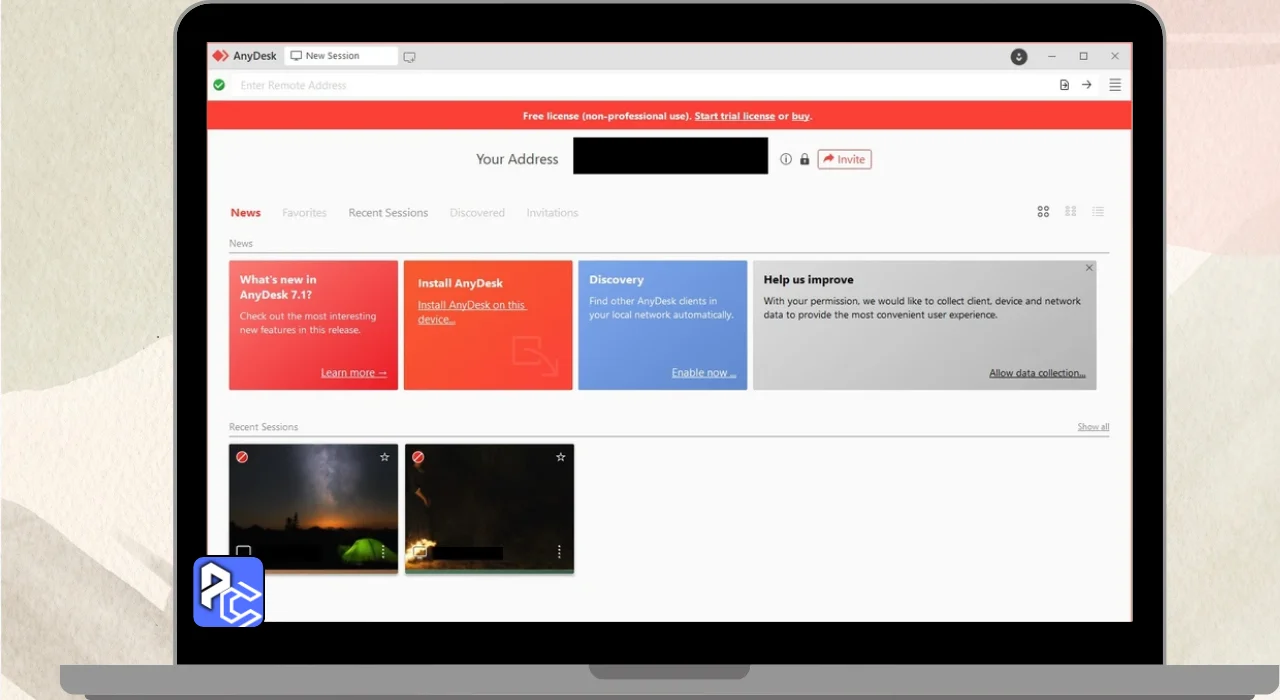Click the AnyDesk logo in title bar
The height and width of the screenshot is (700, 1280).
(220, 56)
